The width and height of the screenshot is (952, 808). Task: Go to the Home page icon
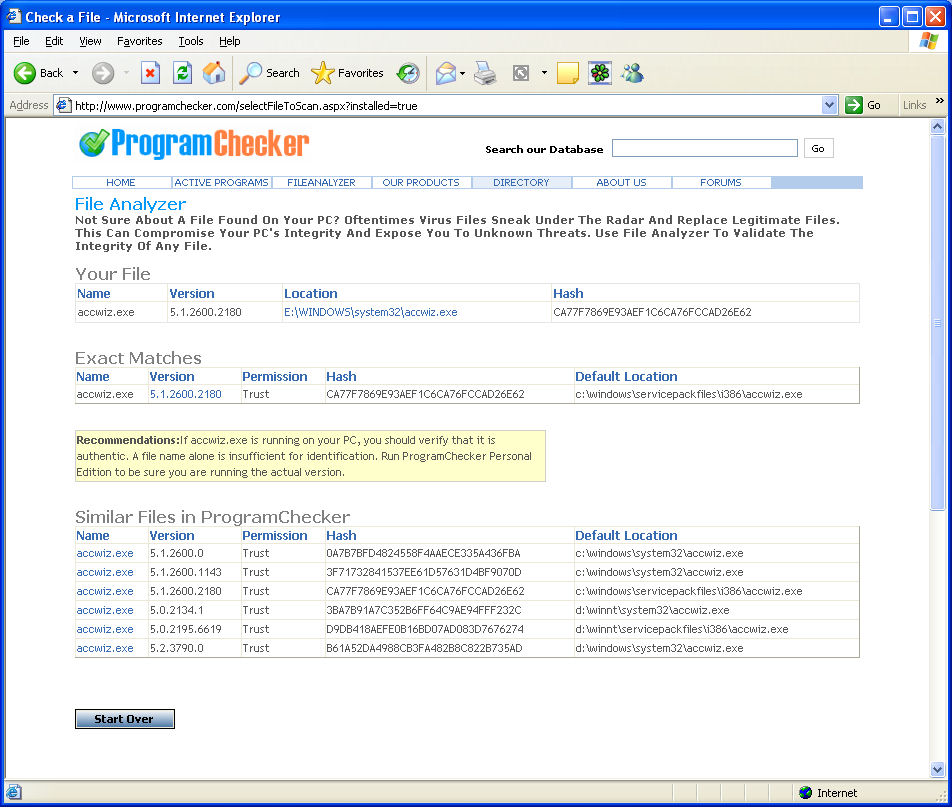[x=214, y=73]
